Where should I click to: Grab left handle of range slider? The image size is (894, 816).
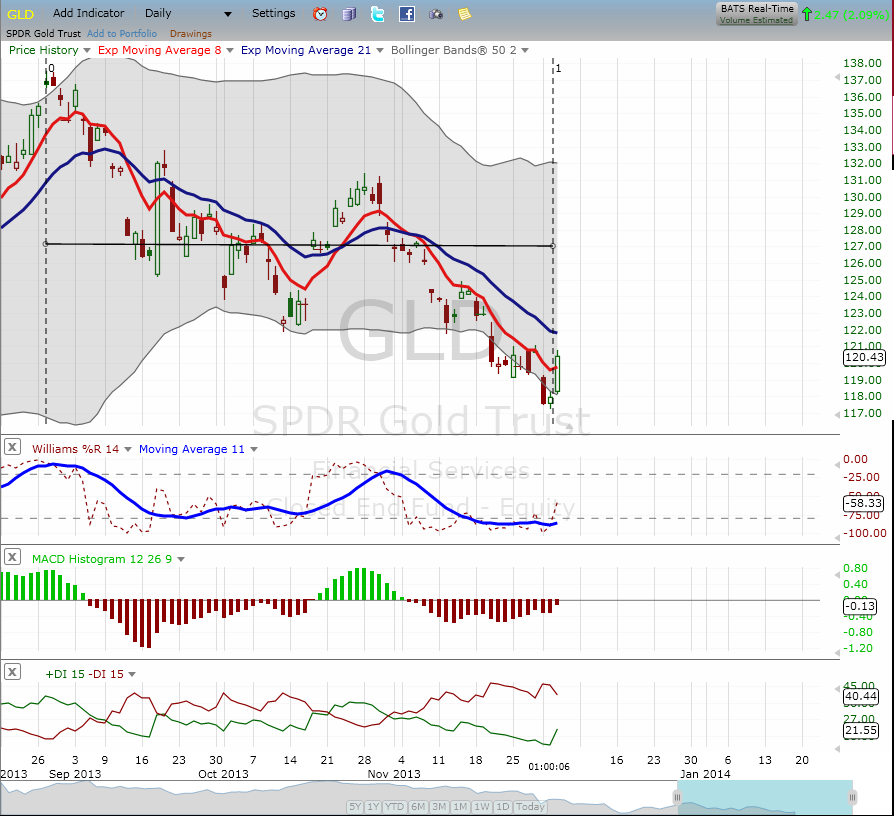click(x=677, y=797)
